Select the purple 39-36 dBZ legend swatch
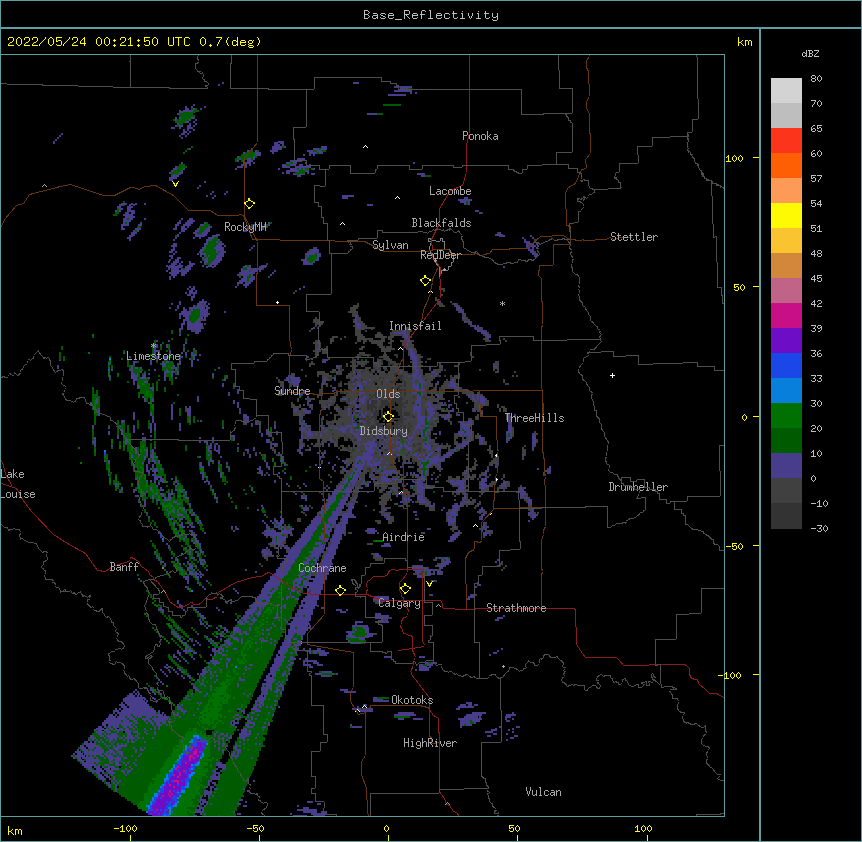 (786, 341)
